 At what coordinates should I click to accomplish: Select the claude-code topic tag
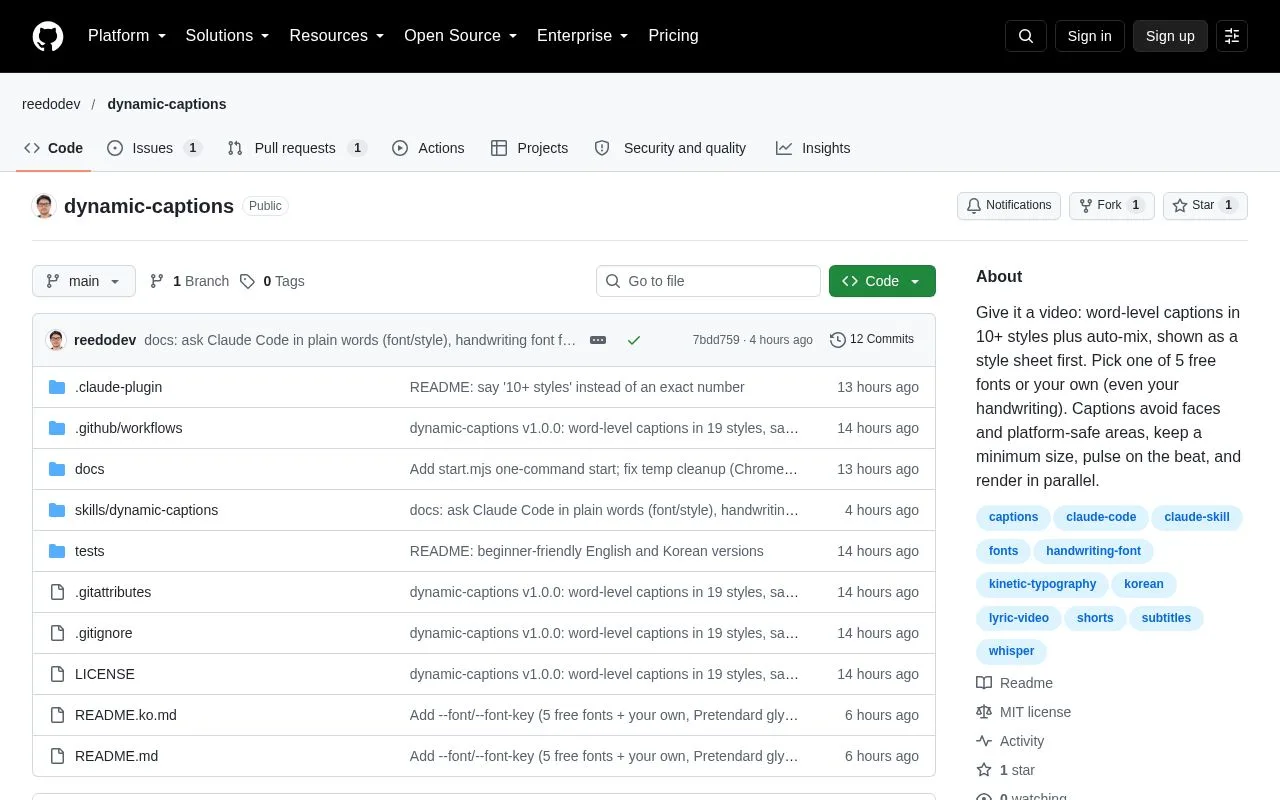click(x=1101, y=517)
